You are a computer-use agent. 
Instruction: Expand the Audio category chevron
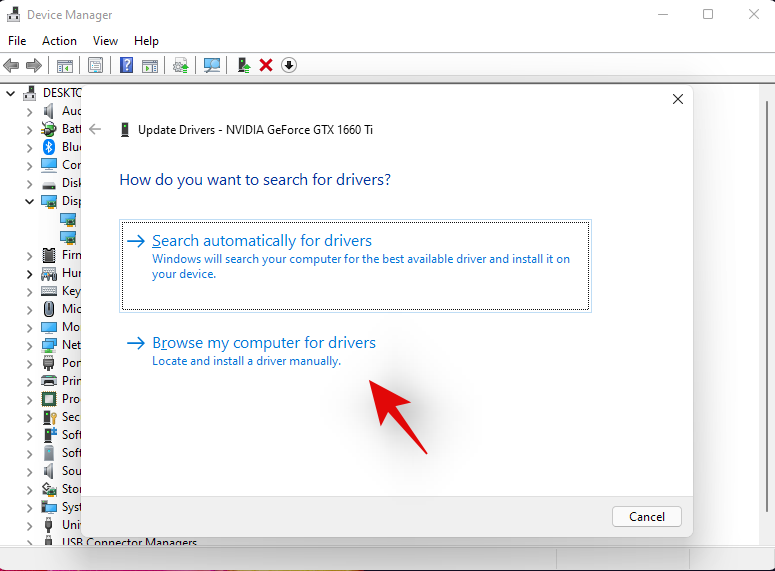point(29,112)
